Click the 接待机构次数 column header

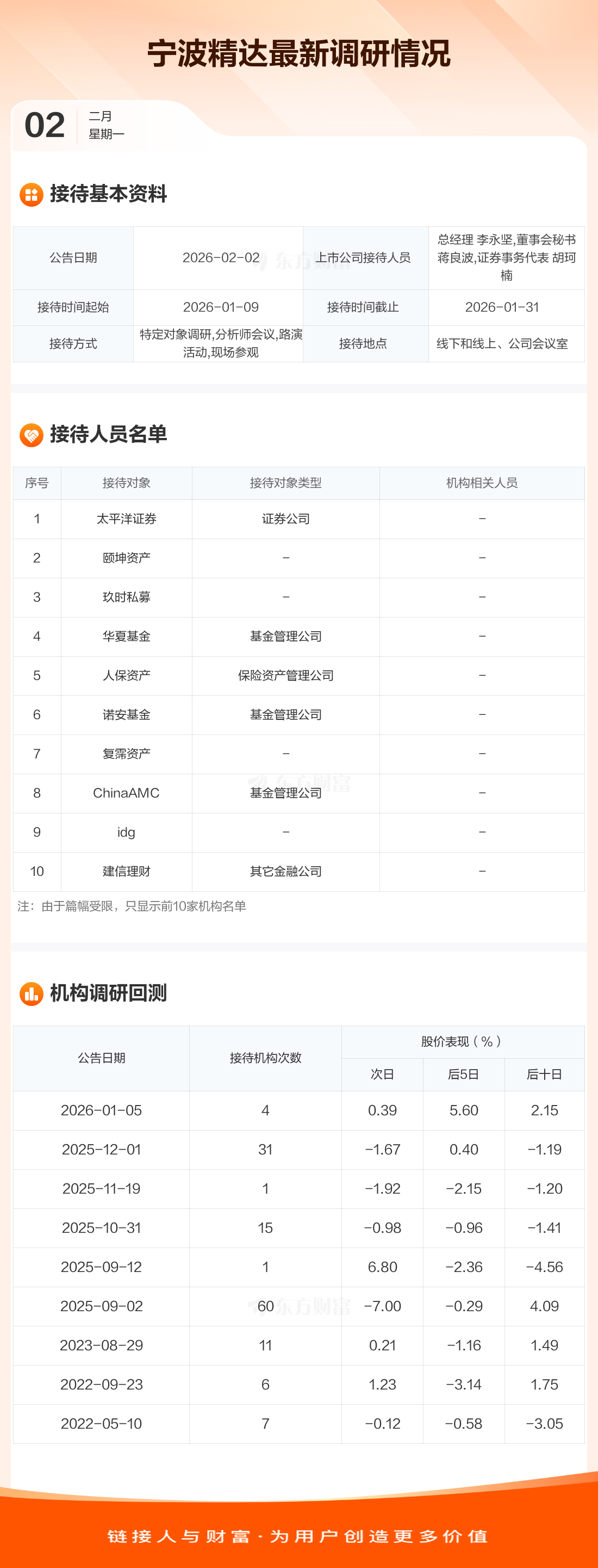click(265, 1058)
